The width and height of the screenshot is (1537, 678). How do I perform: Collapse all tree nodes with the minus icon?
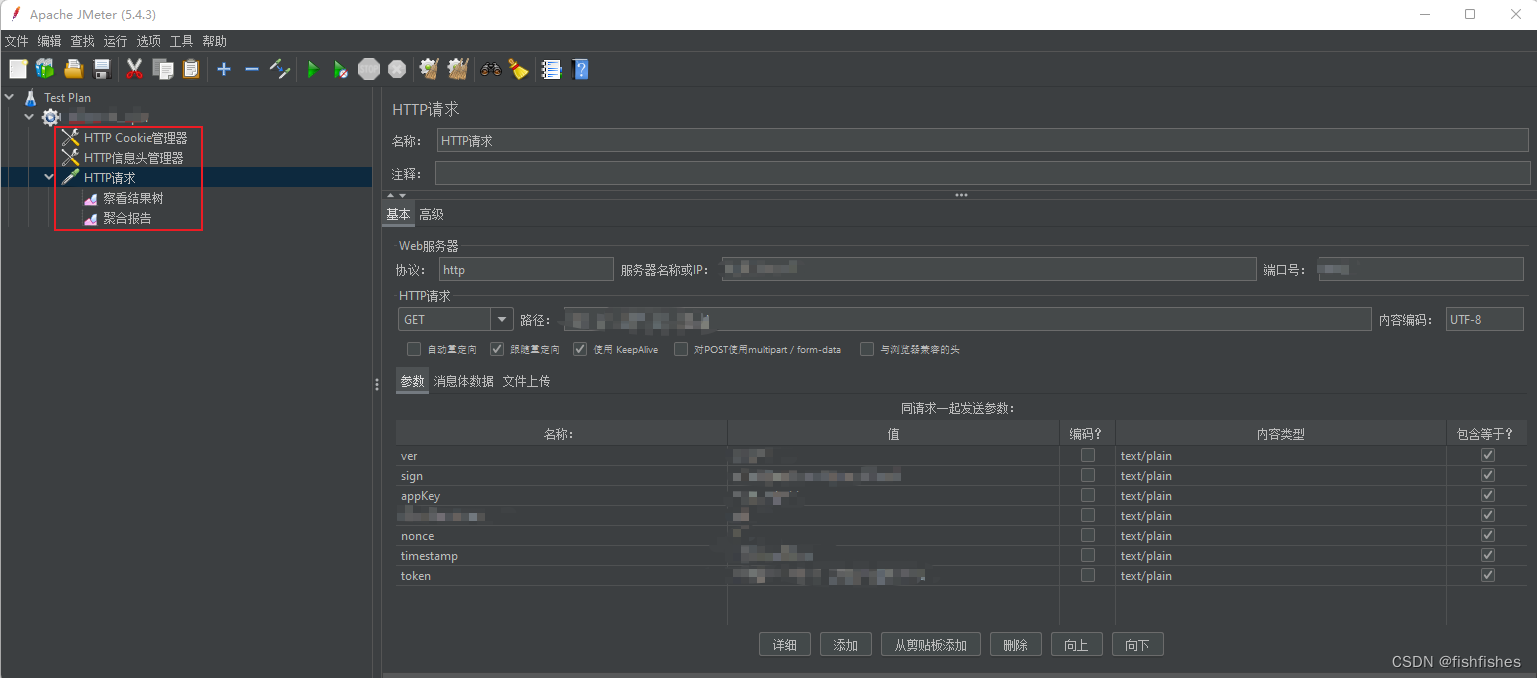tap(252, 69)
